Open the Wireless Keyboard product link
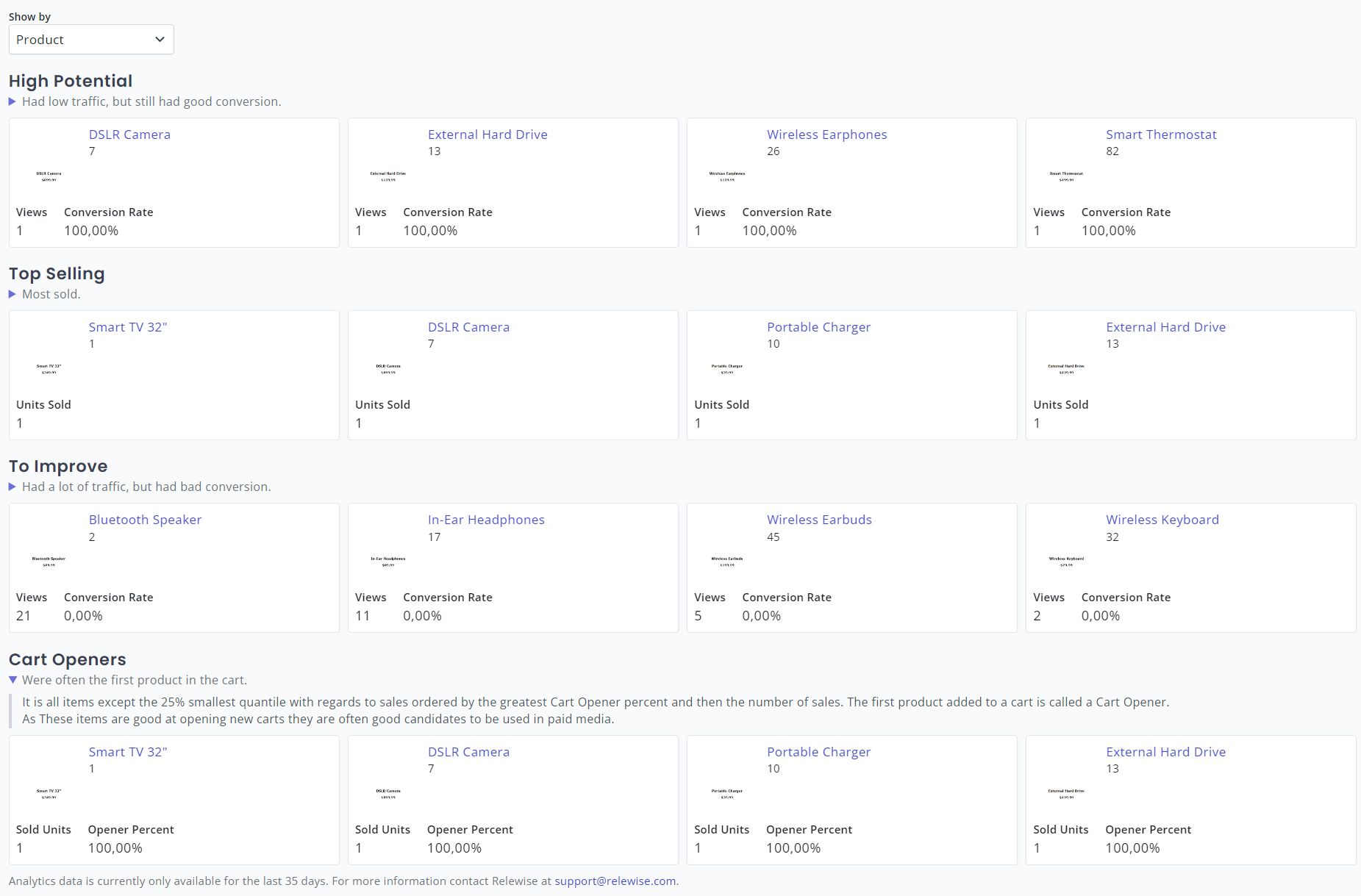1361x896 pixels. coord(1162,520)
